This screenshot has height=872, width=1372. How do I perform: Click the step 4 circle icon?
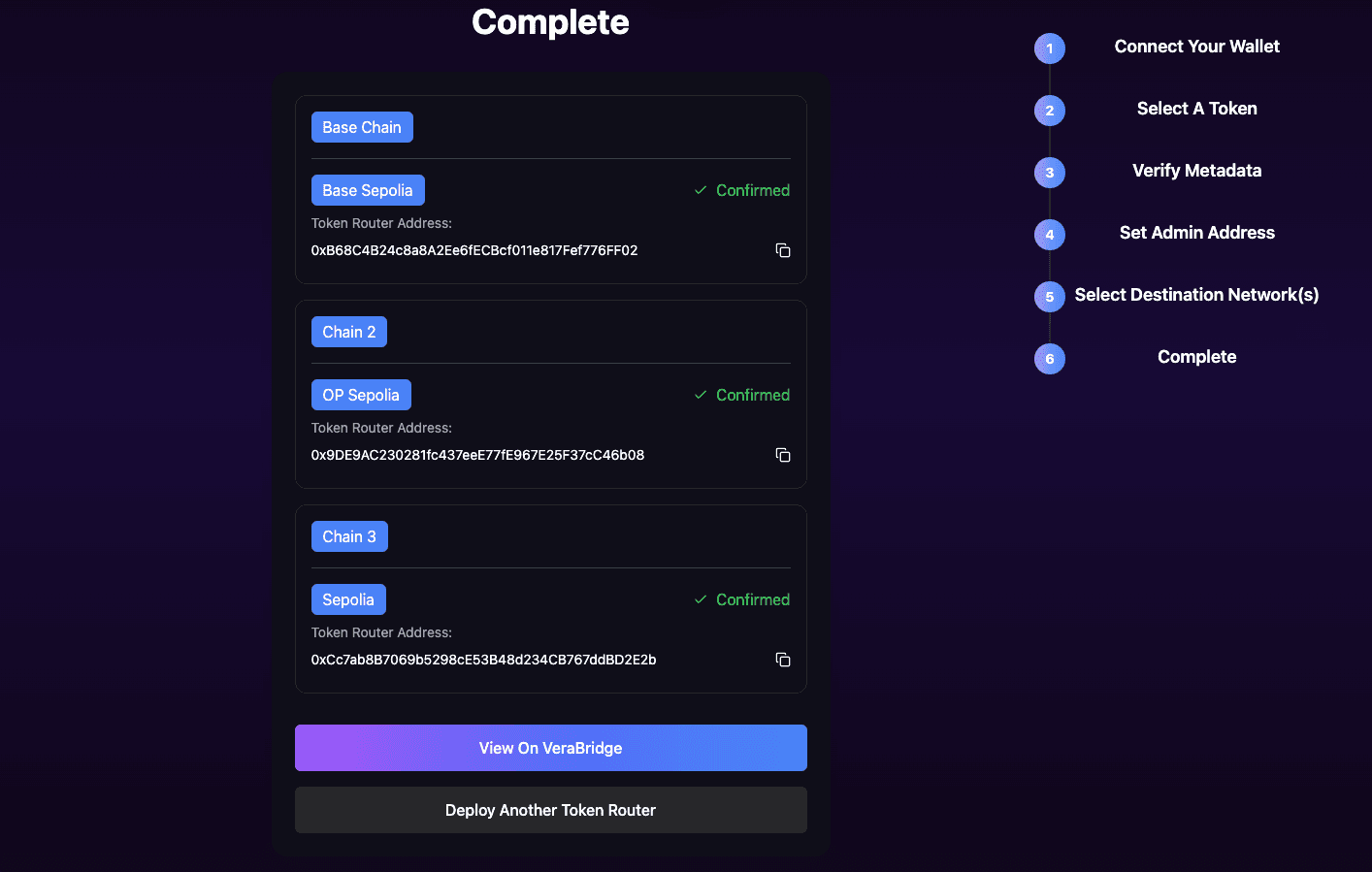click(1049, 235)
